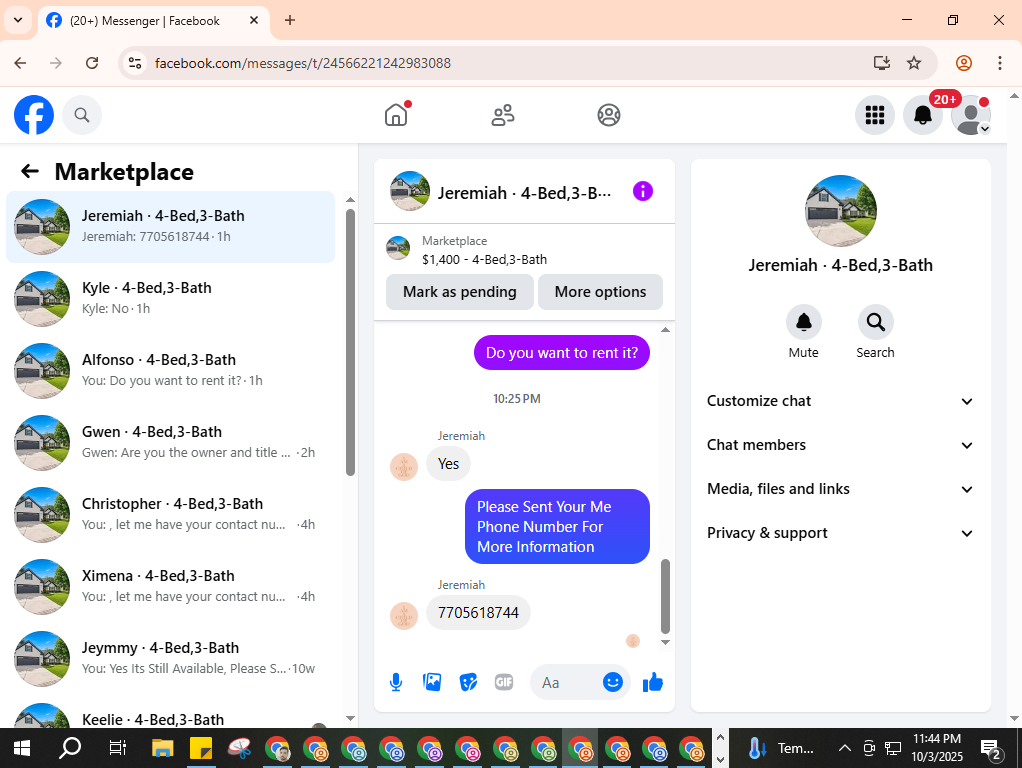Open the Friends icon in top navigation

pyautogui.click(x=503, y=115)
